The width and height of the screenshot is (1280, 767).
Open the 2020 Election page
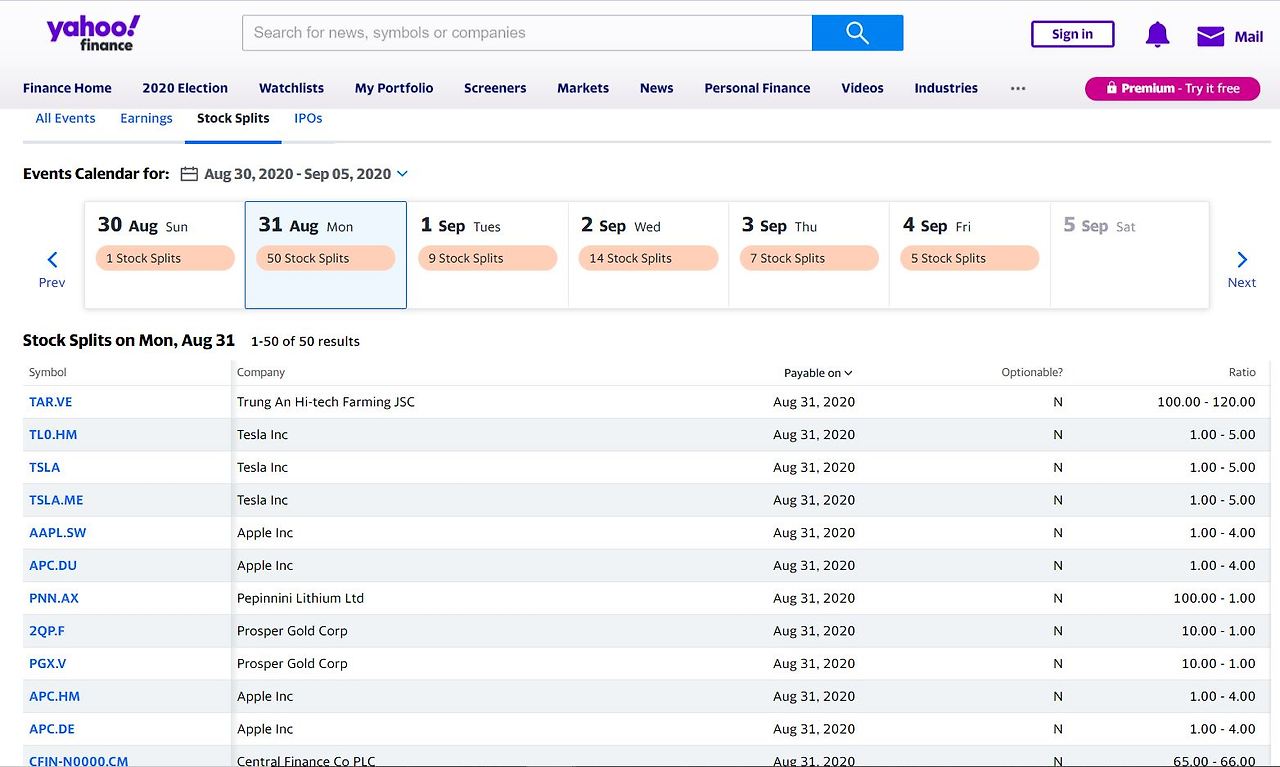(x=185, y=88)
